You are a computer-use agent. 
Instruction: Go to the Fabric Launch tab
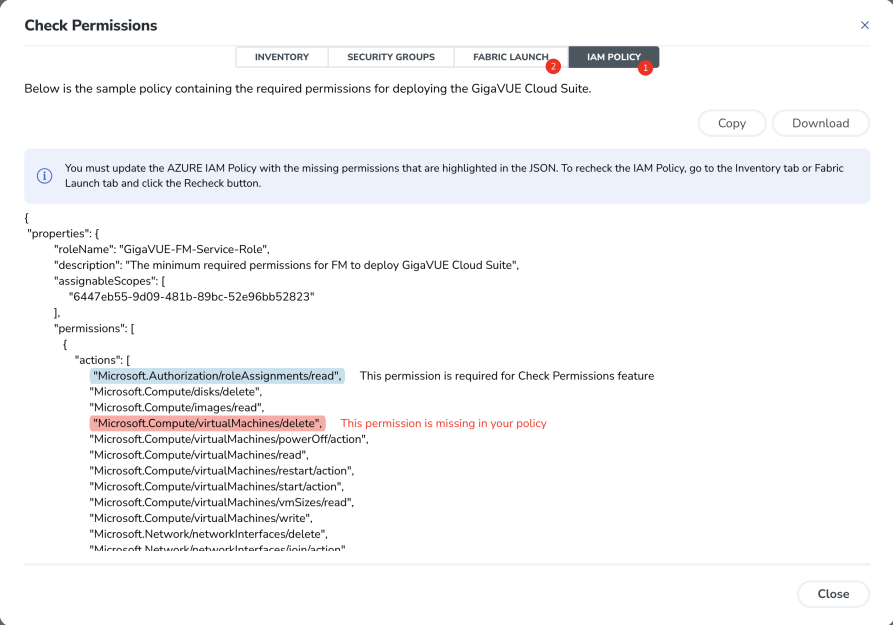pyautogui.click(x=509, y=57)
